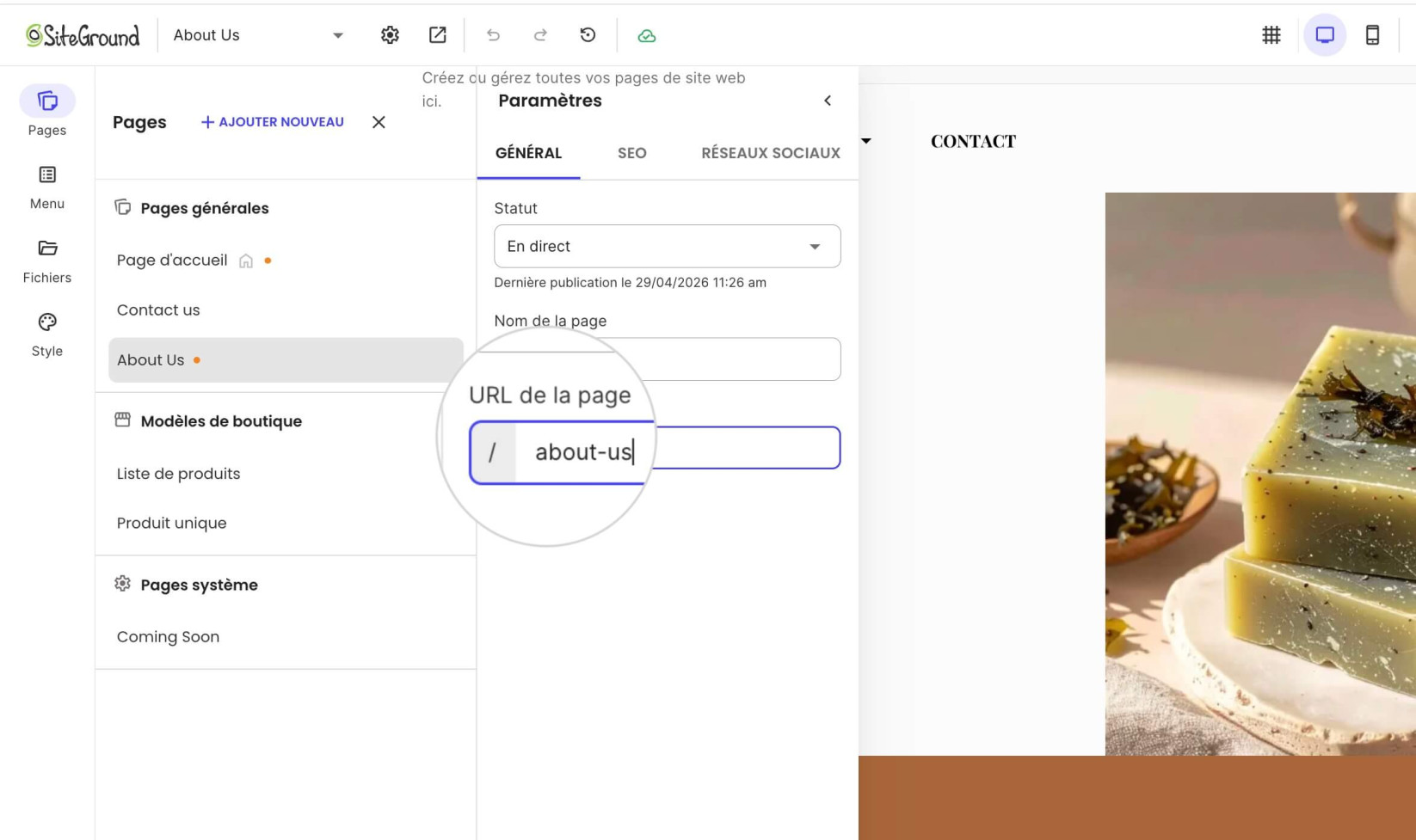1416x840 pixels.
Task: Open page preview in new window icon
Action: pyautogui.click(x=438, y=35)
